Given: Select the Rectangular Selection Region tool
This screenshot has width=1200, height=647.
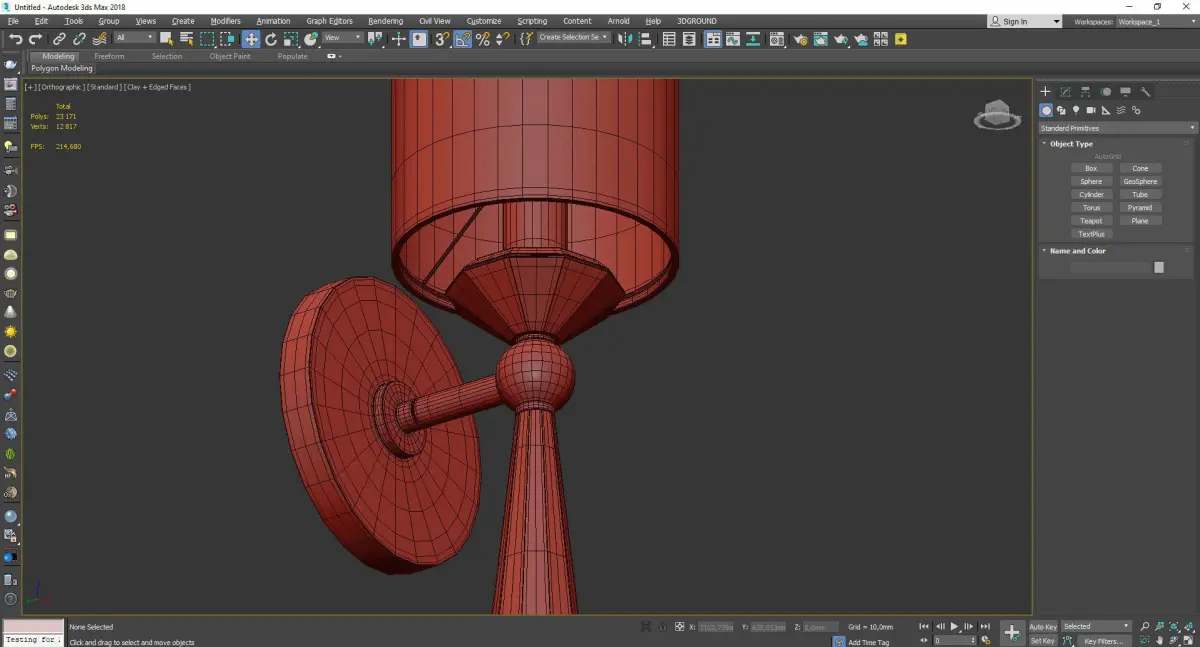Looking at the screenshot, I should (x=207, y=39).
